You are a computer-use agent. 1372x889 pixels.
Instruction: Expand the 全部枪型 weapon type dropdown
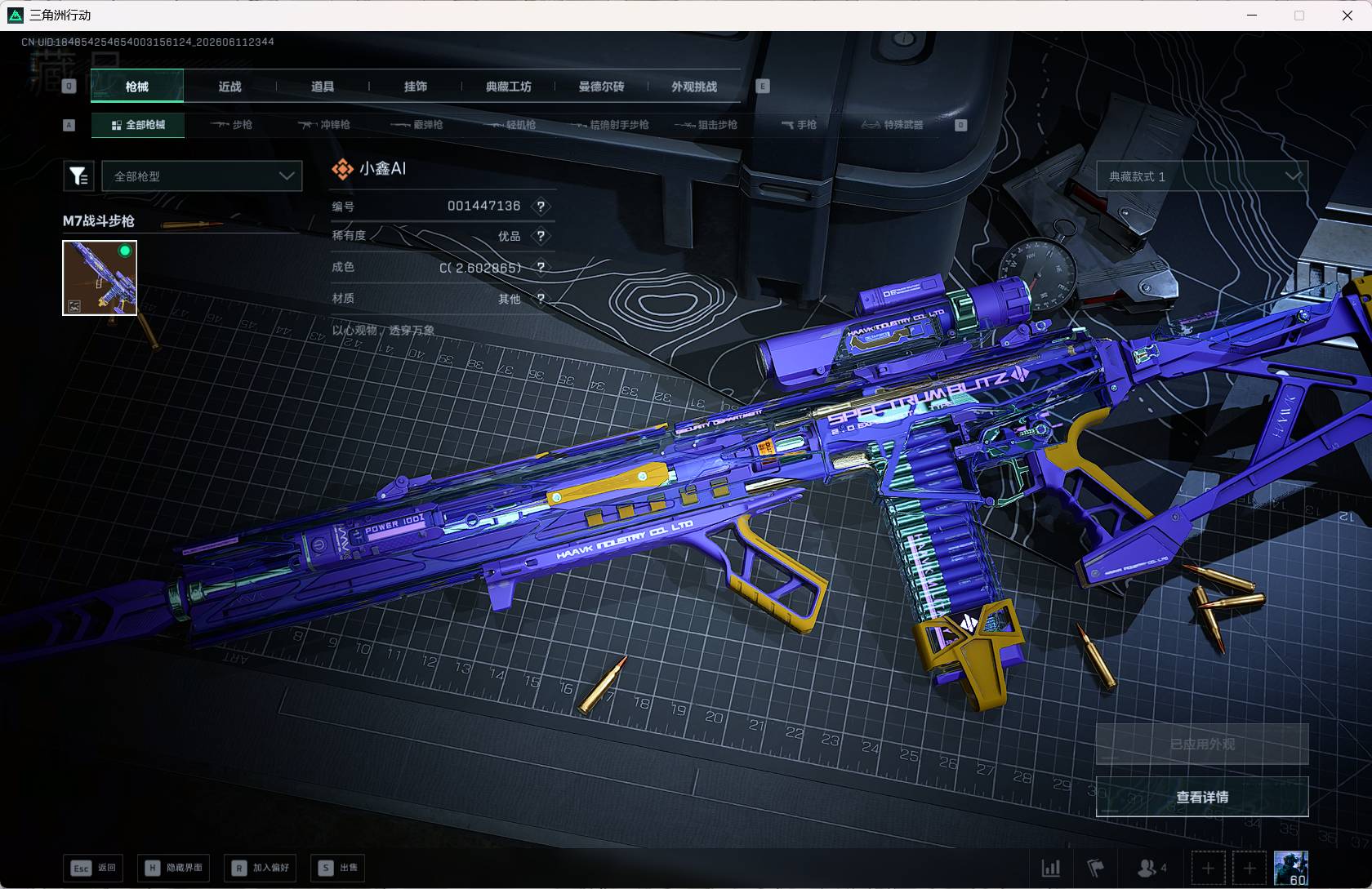click(202, 176)
